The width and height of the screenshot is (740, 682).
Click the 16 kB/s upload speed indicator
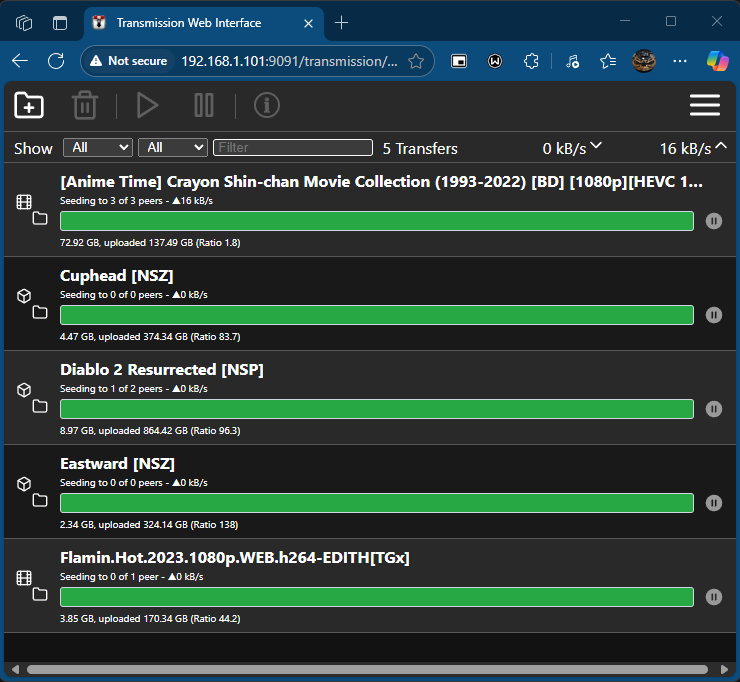click(693, 148)
